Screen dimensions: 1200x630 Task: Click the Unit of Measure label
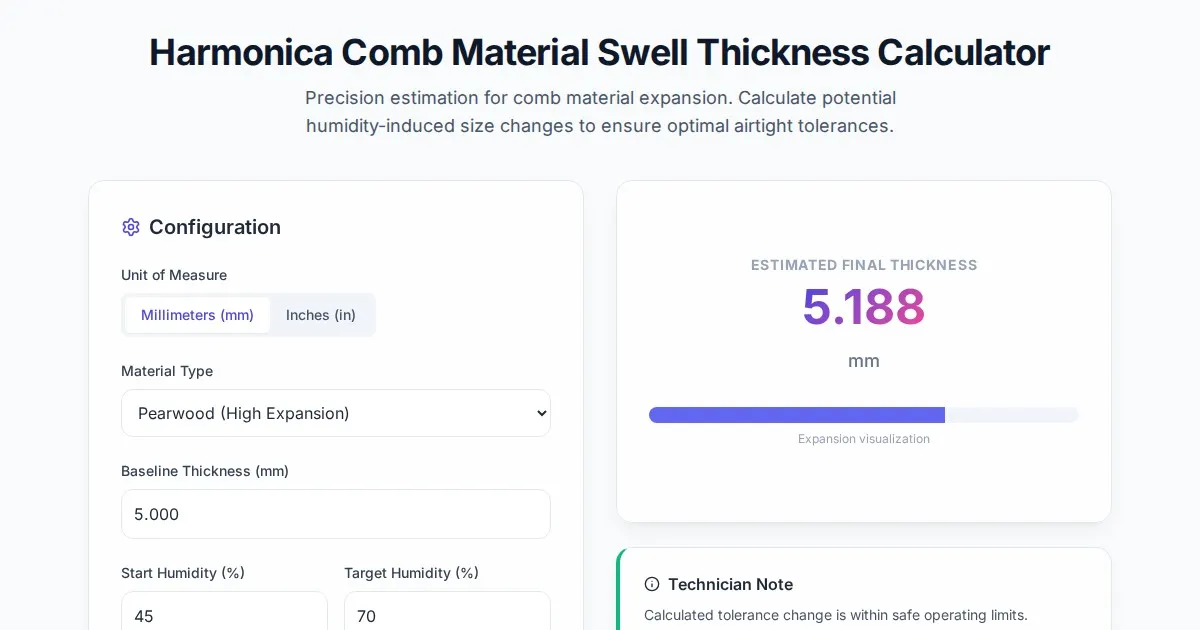[174, 275]
